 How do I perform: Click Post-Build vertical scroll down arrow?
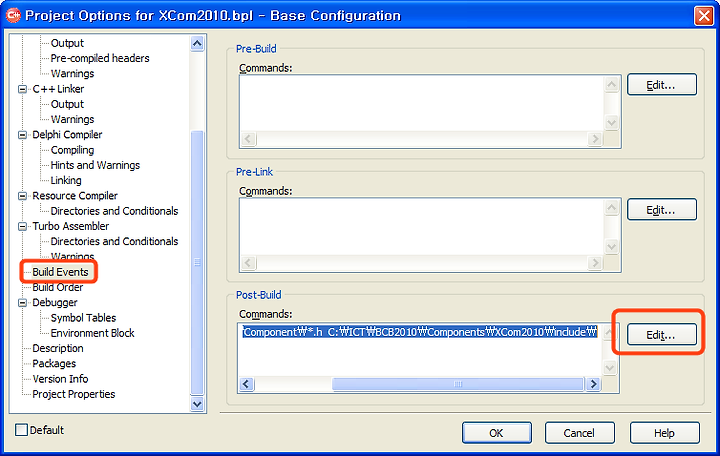point(610,368)
